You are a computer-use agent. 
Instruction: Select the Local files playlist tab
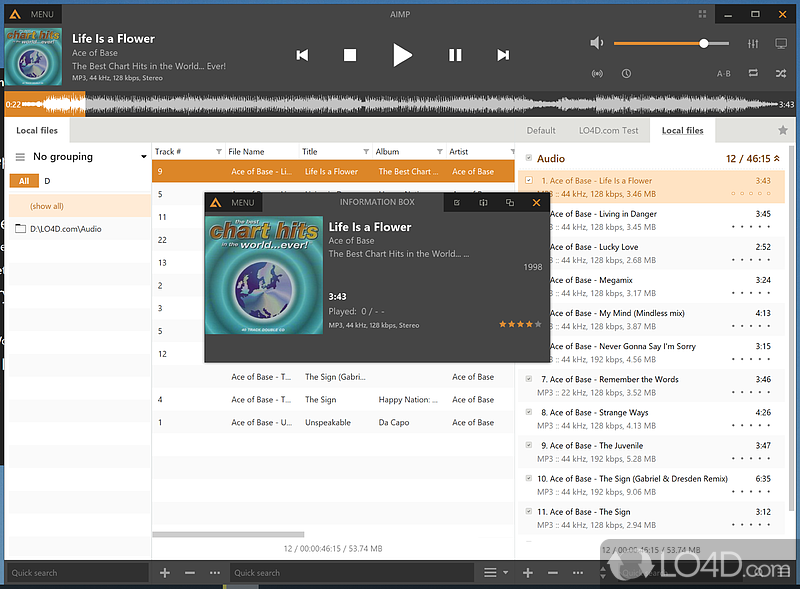682,131
